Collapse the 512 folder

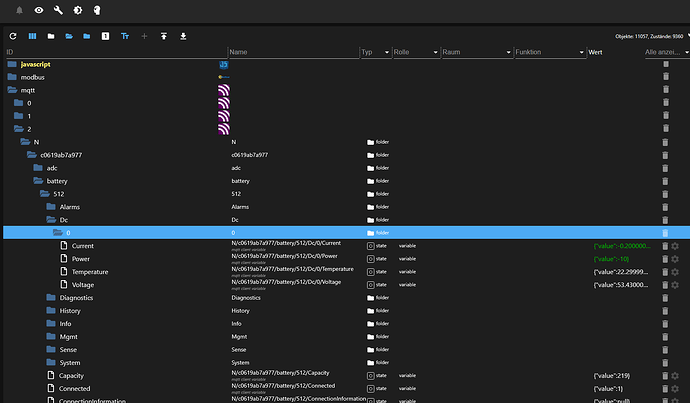[x=44, y=194]
